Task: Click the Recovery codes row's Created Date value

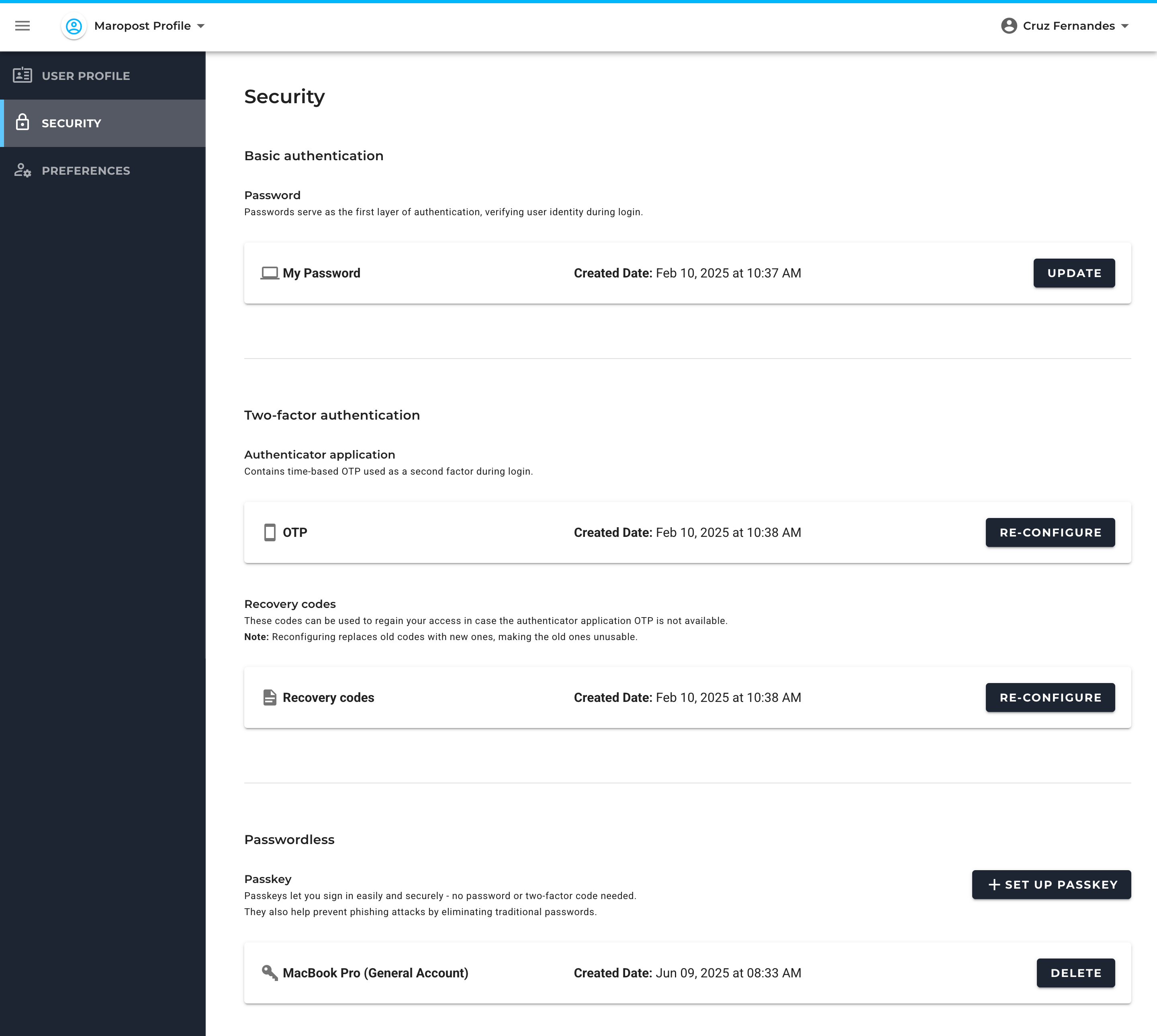Action: pyautogui.click(x=728, y=697)
